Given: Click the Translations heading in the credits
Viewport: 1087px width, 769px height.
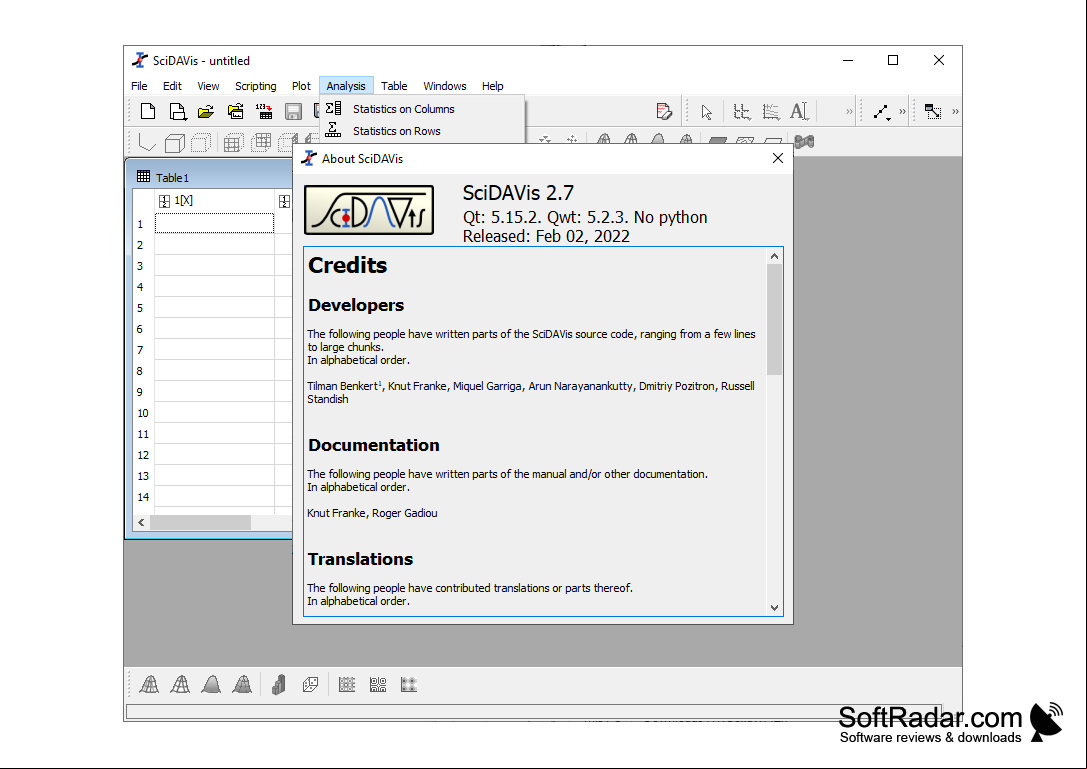Looking at the screenshot, I should point(360,559).
